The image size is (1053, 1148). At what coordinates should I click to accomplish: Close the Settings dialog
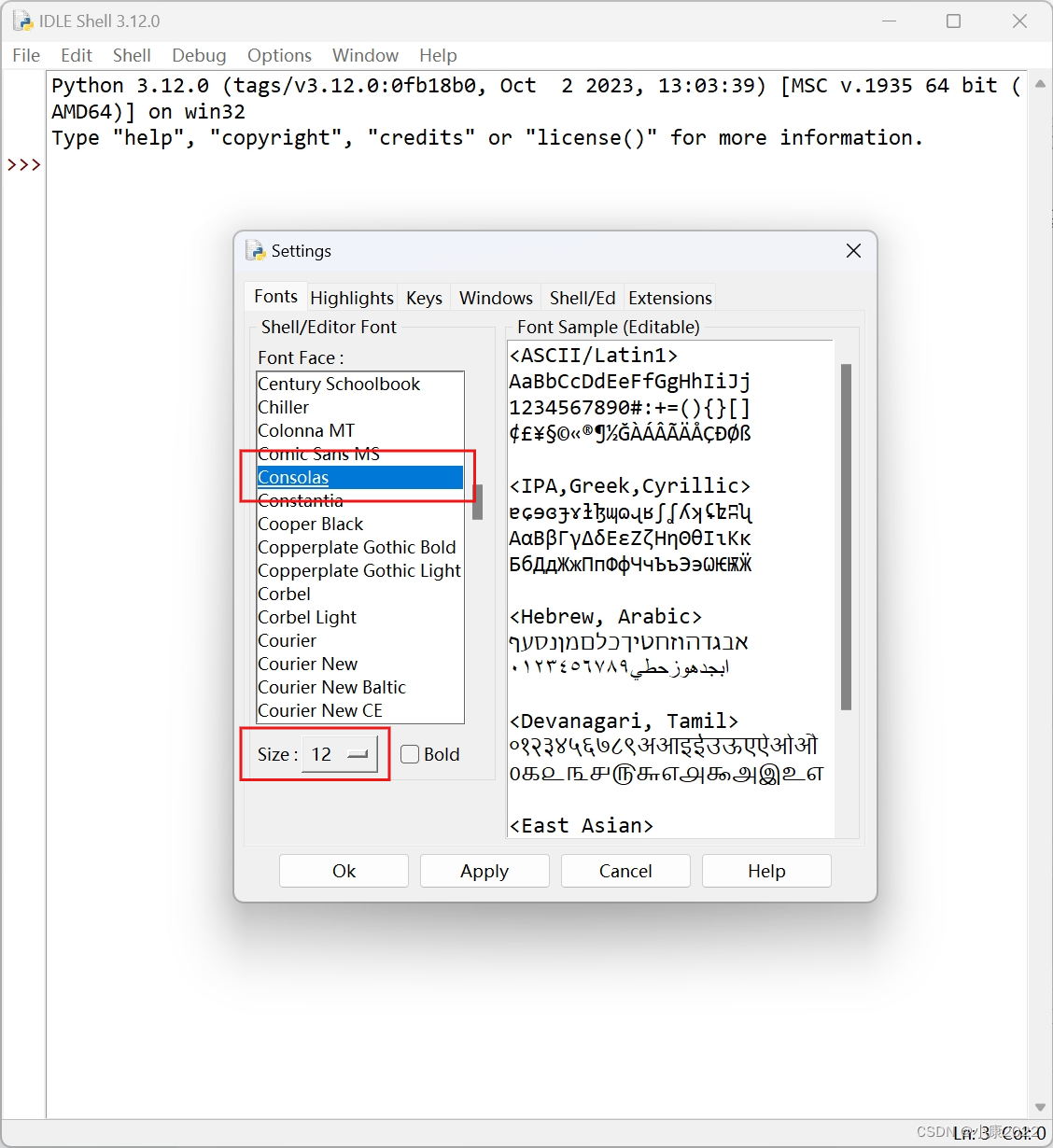[x=853, y=250]
